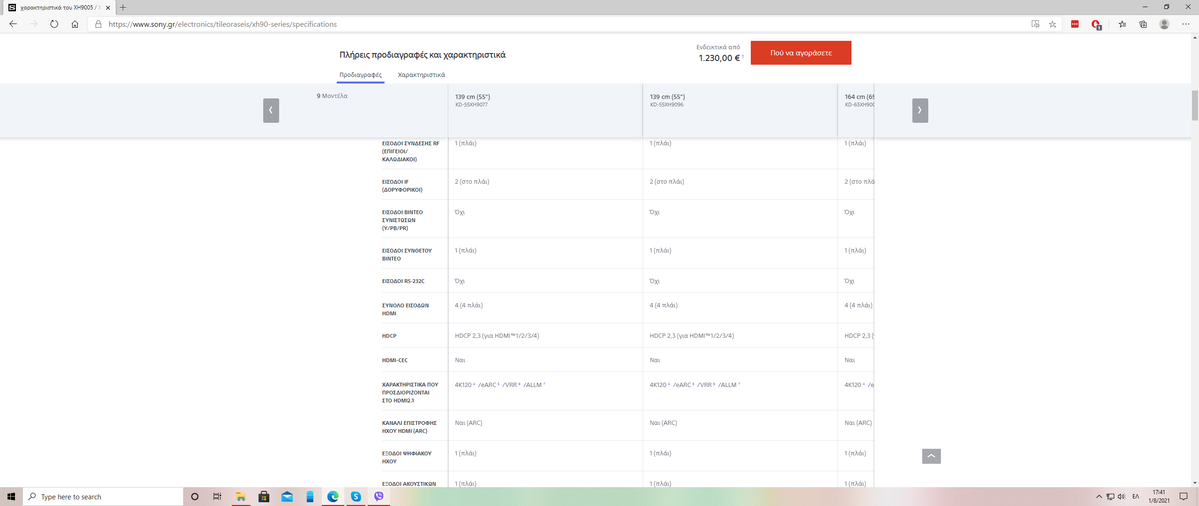Click the Windows taskbar search box

100,497
